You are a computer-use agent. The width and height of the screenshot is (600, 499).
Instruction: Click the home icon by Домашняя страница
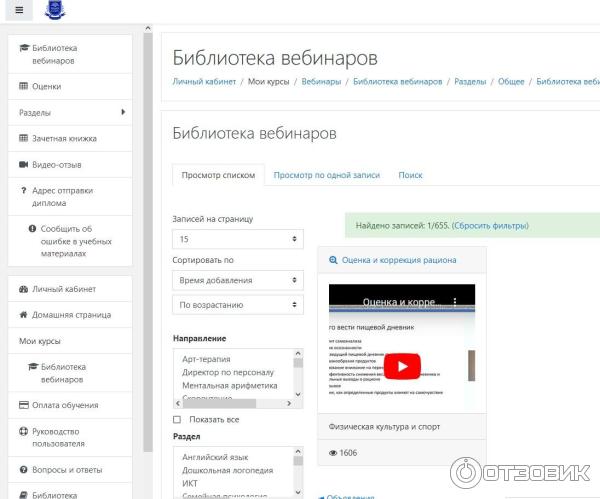[24, 315]
